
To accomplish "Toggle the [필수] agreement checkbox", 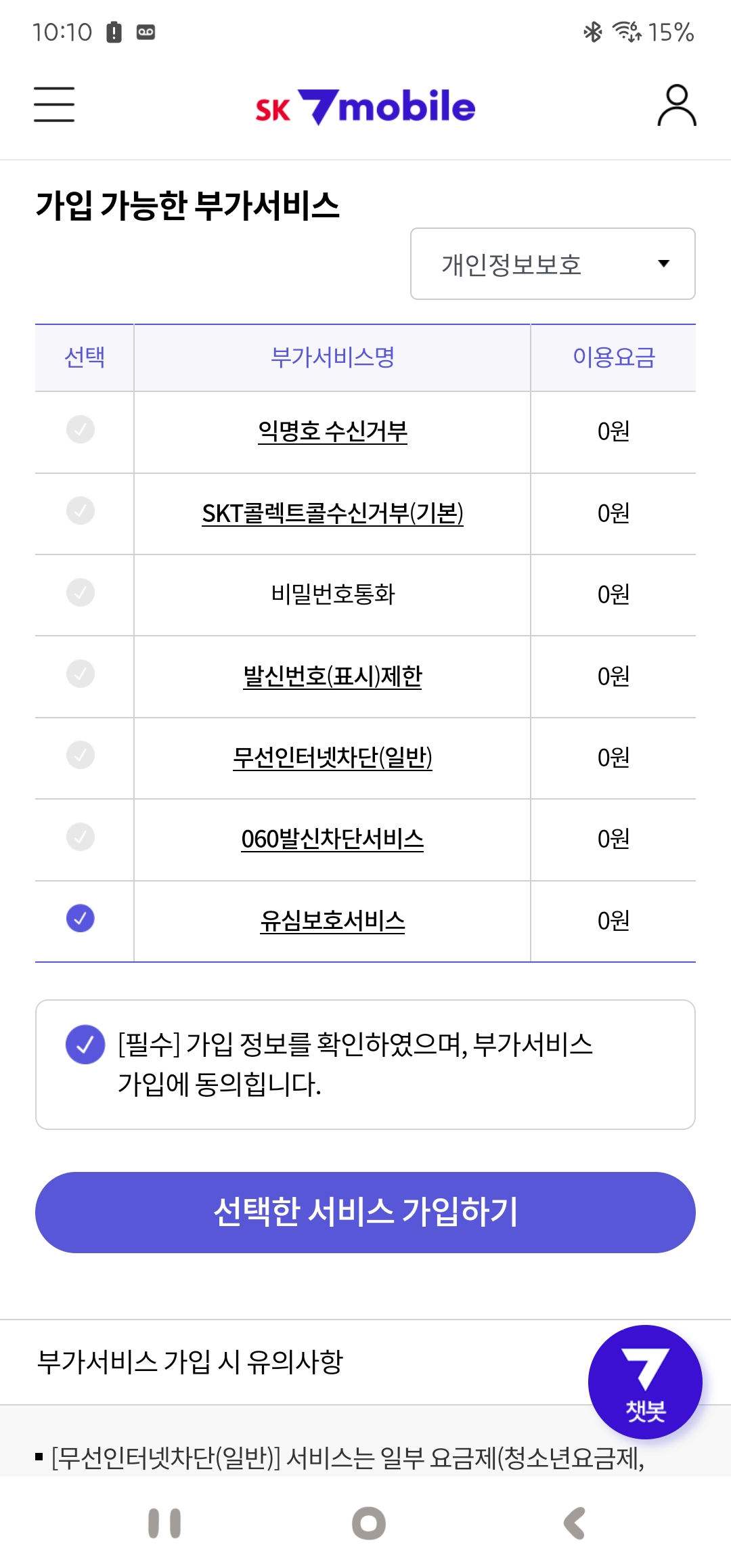I will (x=85, y=1045).
